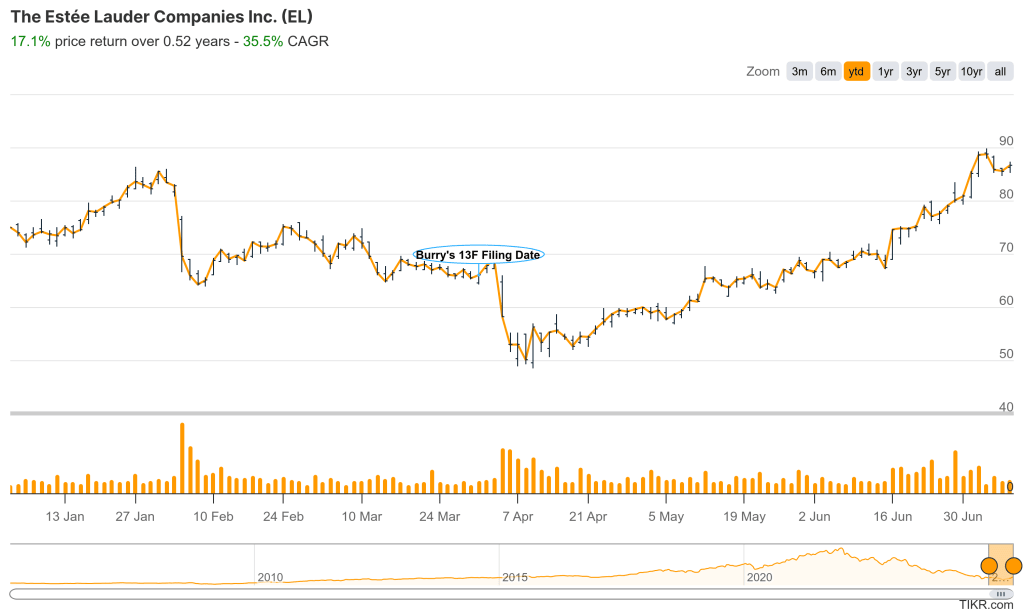
Task: Click the TIKR.com credit text
Action: (x=986, y=606)
